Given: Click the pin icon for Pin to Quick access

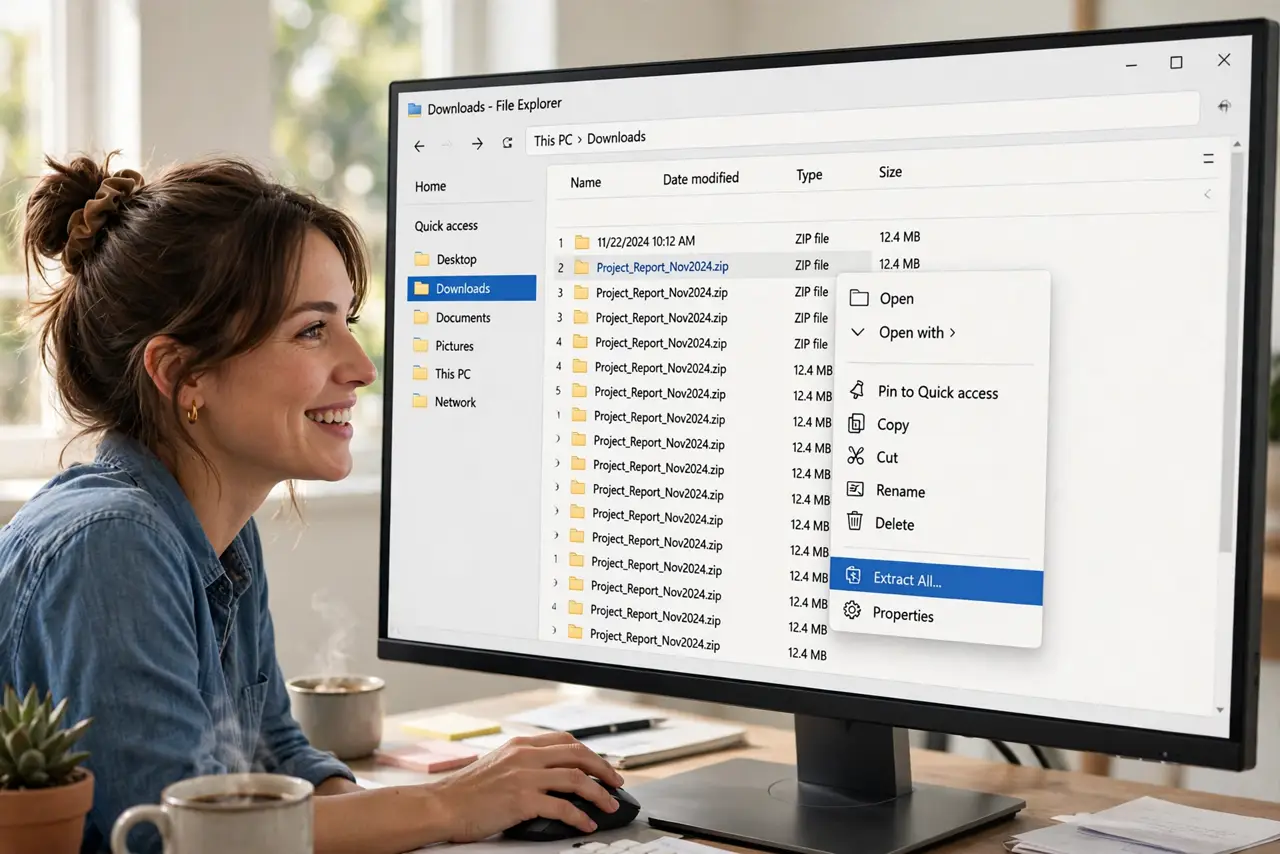Looking at the screenshot, I should coord(857,390).
